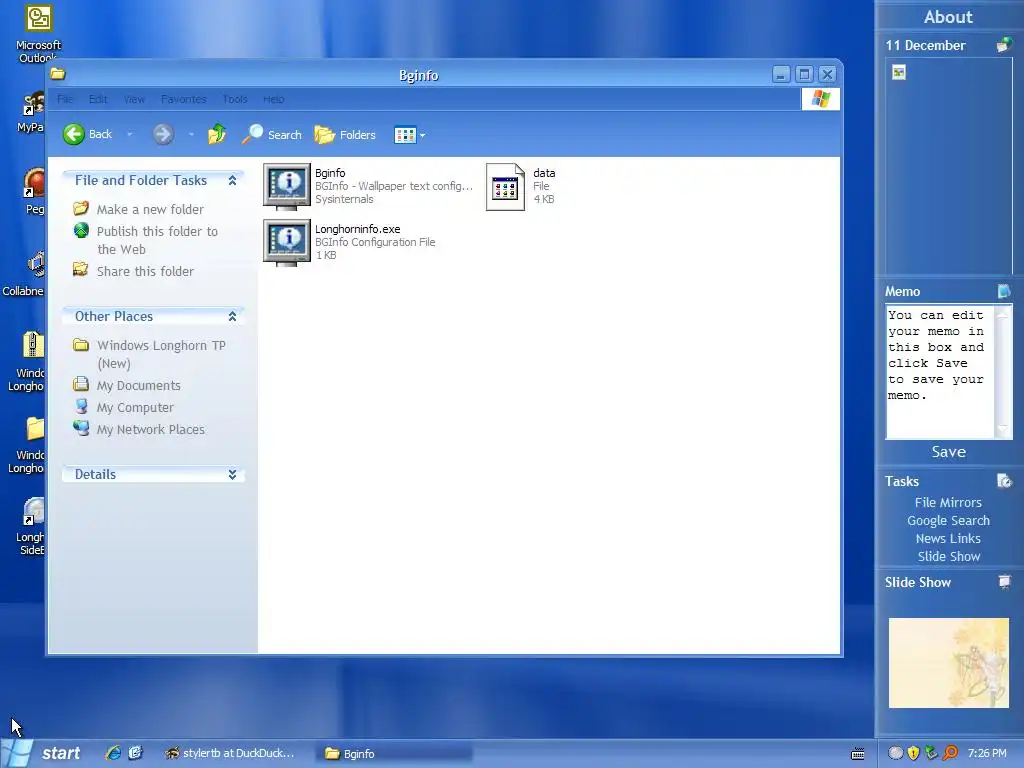This screenshot has width=1024, height=768.
Task: Open the Tools menu
Action: pyautogui.click(x=234, y=99)
